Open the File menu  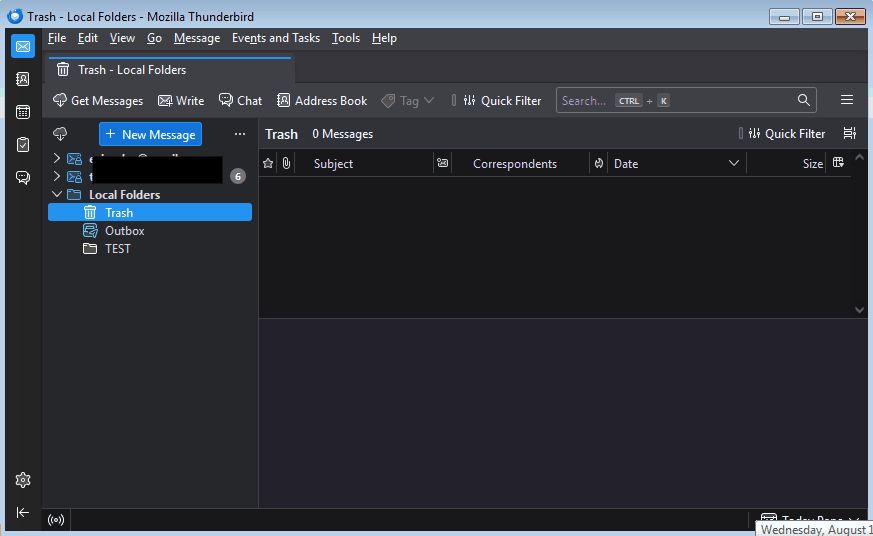pyautogui.click(x=57, y=38)
